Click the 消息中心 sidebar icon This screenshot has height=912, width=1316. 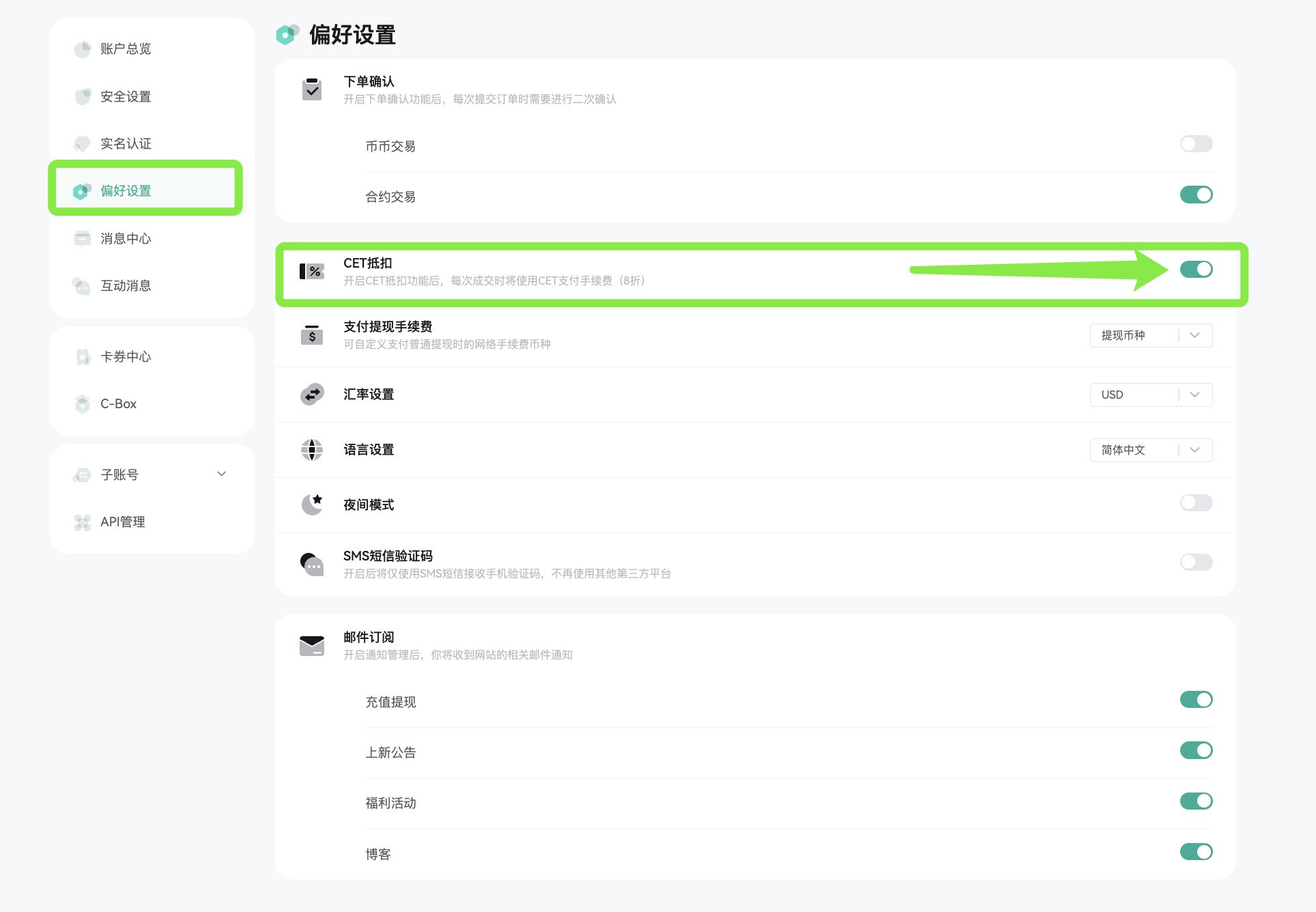pos(83,238)
